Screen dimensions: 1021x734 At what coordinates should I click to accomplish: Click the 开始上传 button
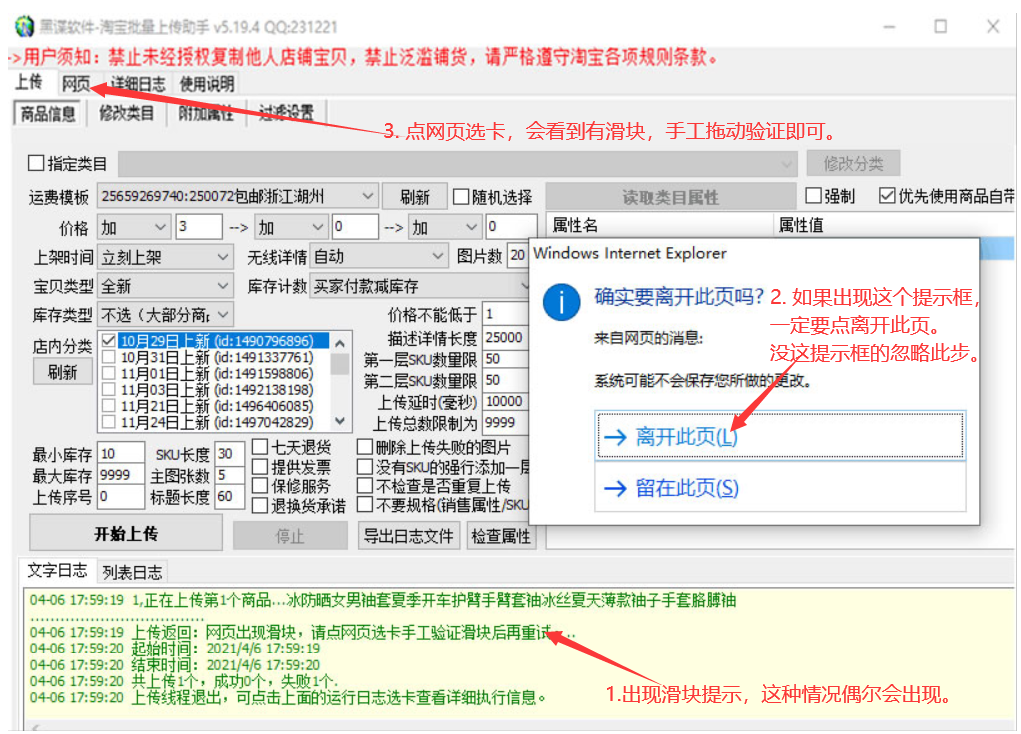126,533
